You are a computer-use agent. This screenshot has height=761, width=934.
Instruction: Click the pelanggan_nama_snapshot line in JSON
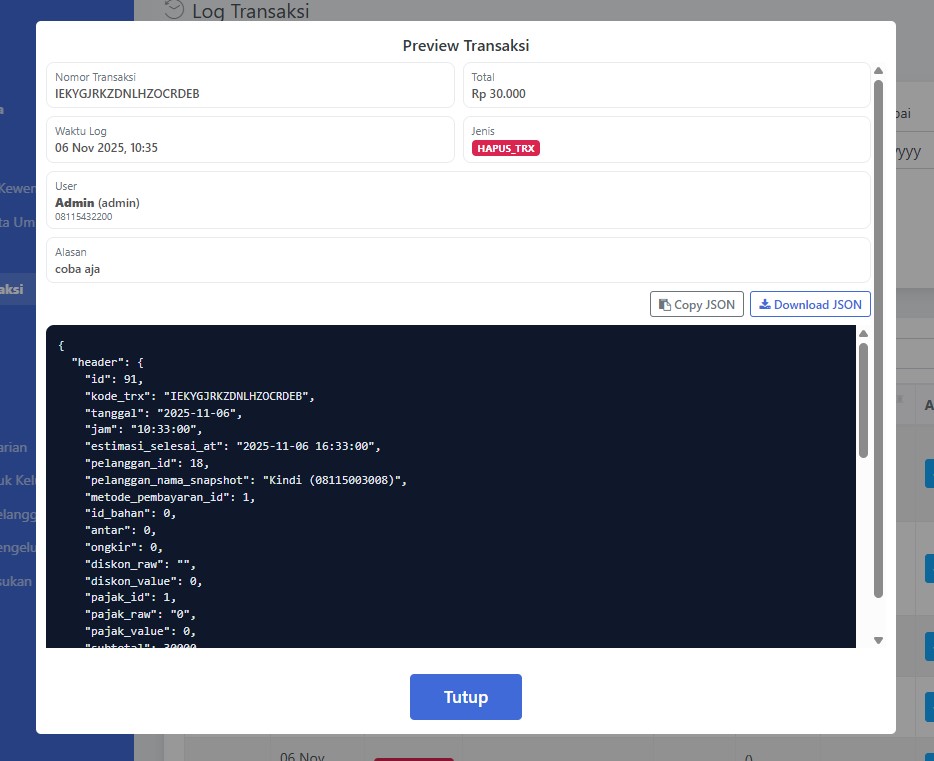tap(246, 480)
